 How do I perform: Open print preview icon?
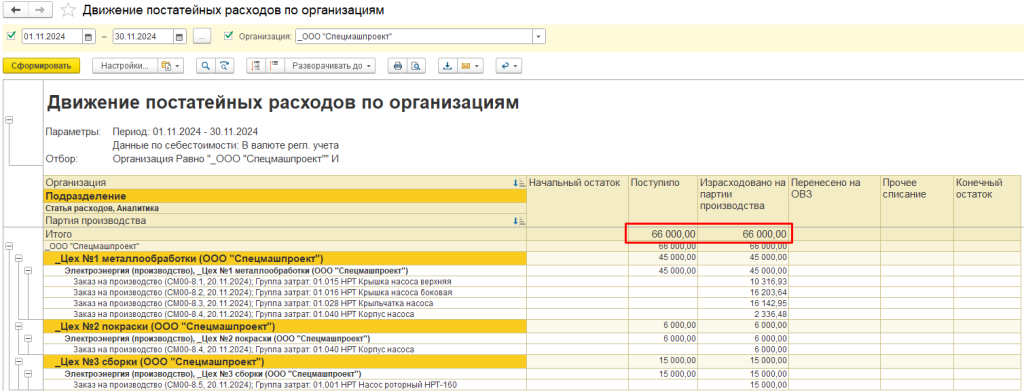tap(415, 66)
